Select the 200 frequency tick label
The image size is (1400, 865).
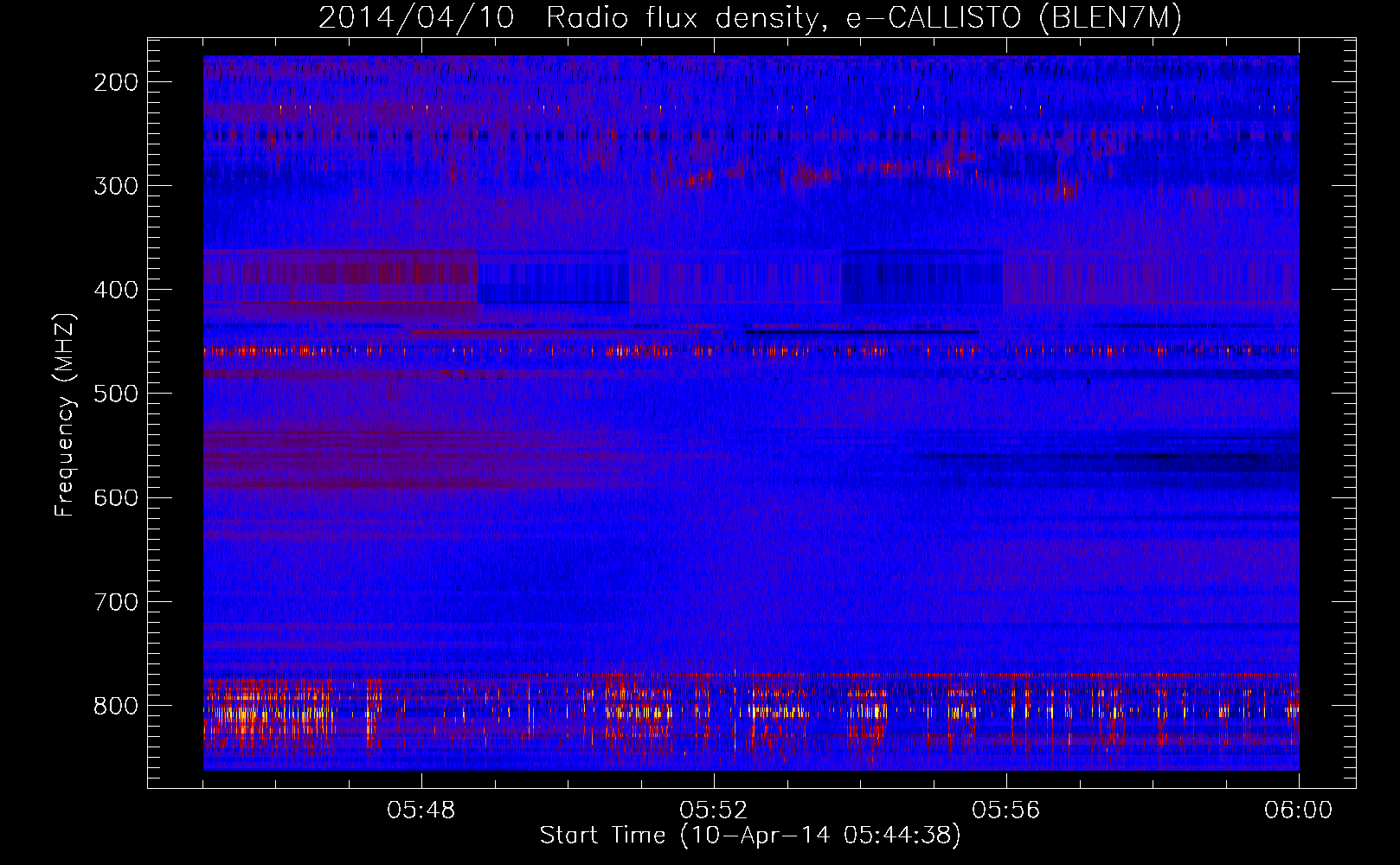click(x=116, y=82)
